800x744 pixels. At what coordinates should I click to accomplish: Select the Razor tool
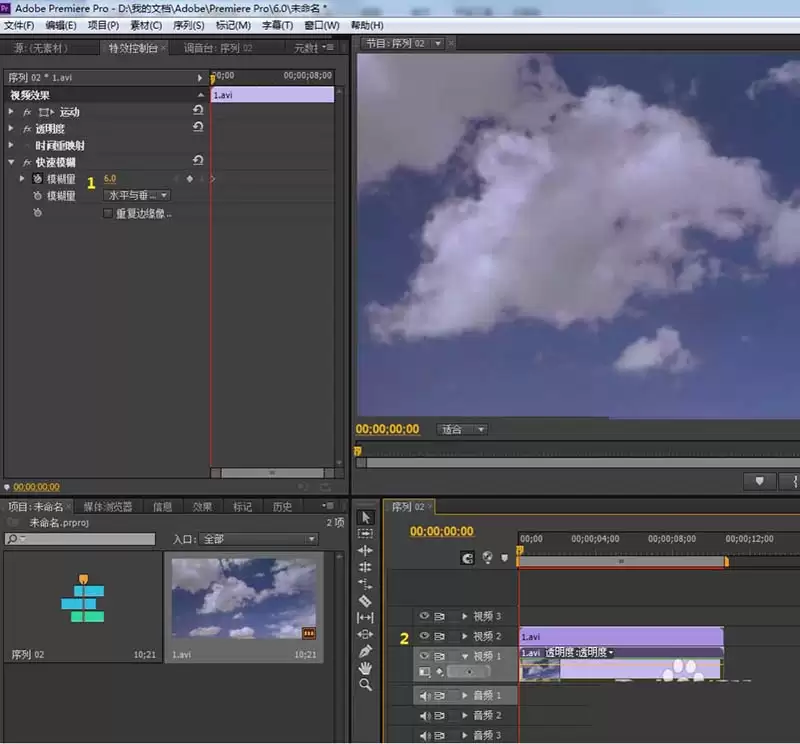pyautogui.click(x=365, y=601)
